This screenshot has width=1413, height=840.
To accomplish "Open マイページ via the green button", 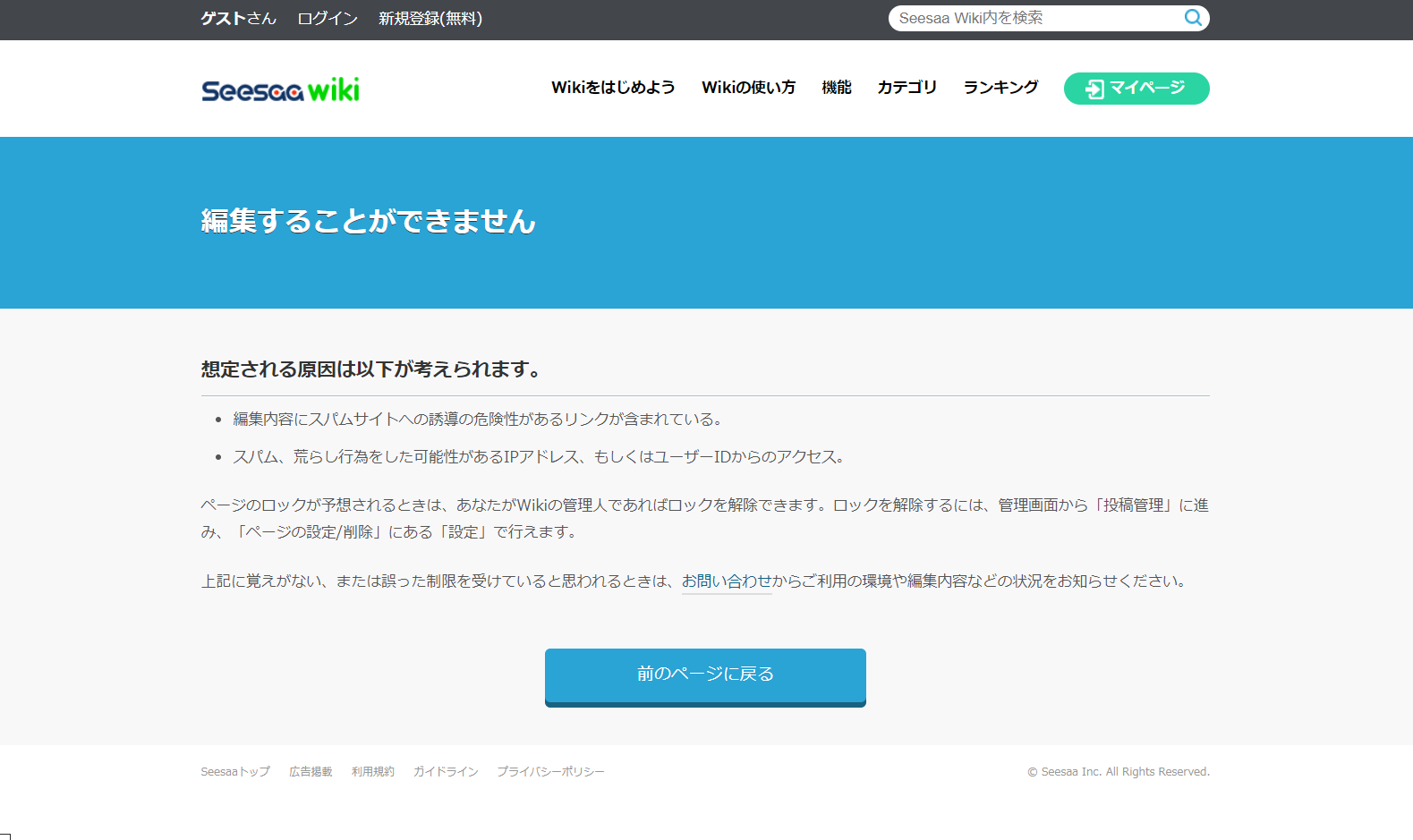I will pyautogui.click(x=1136, y=89).
